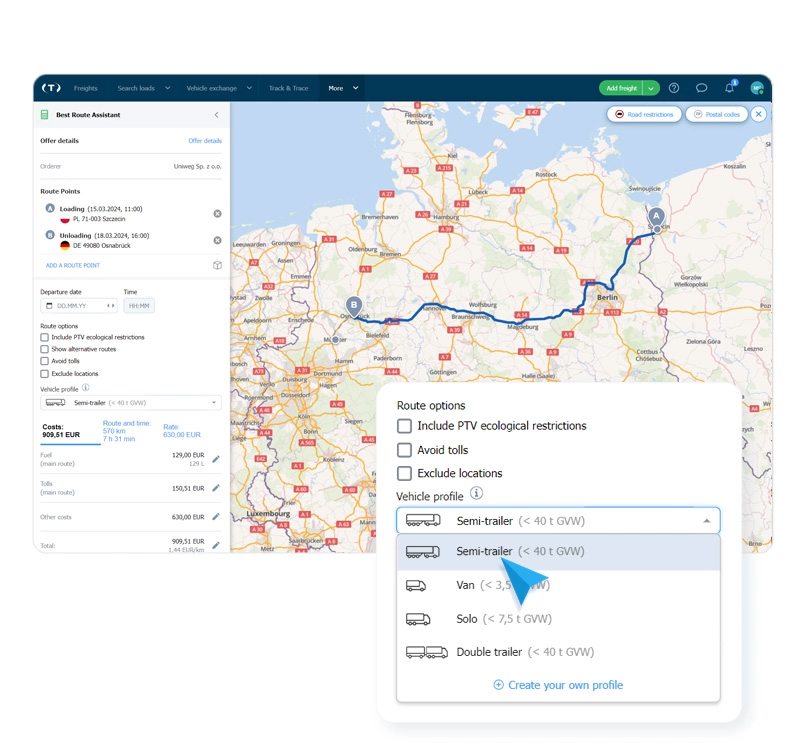The width and height of the screenshot is (800, 750).
Task: Open the user profile avatar
Action: [757, 88]
